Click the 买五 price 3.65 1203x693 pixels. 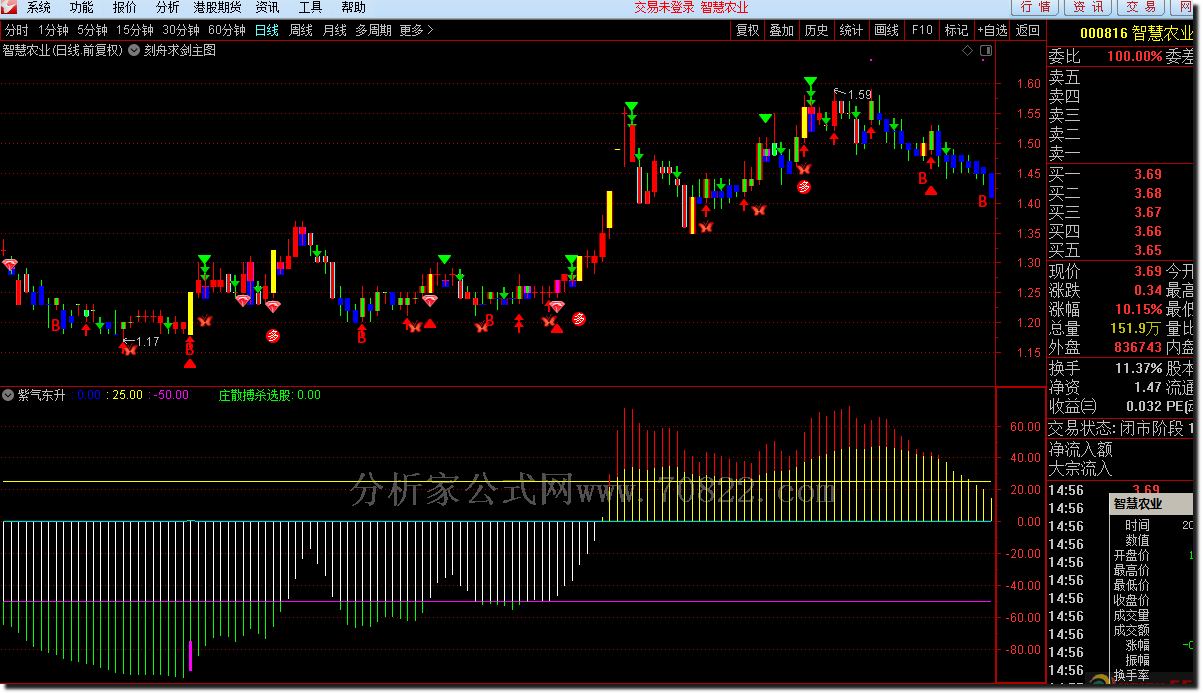click(1148, 250)
